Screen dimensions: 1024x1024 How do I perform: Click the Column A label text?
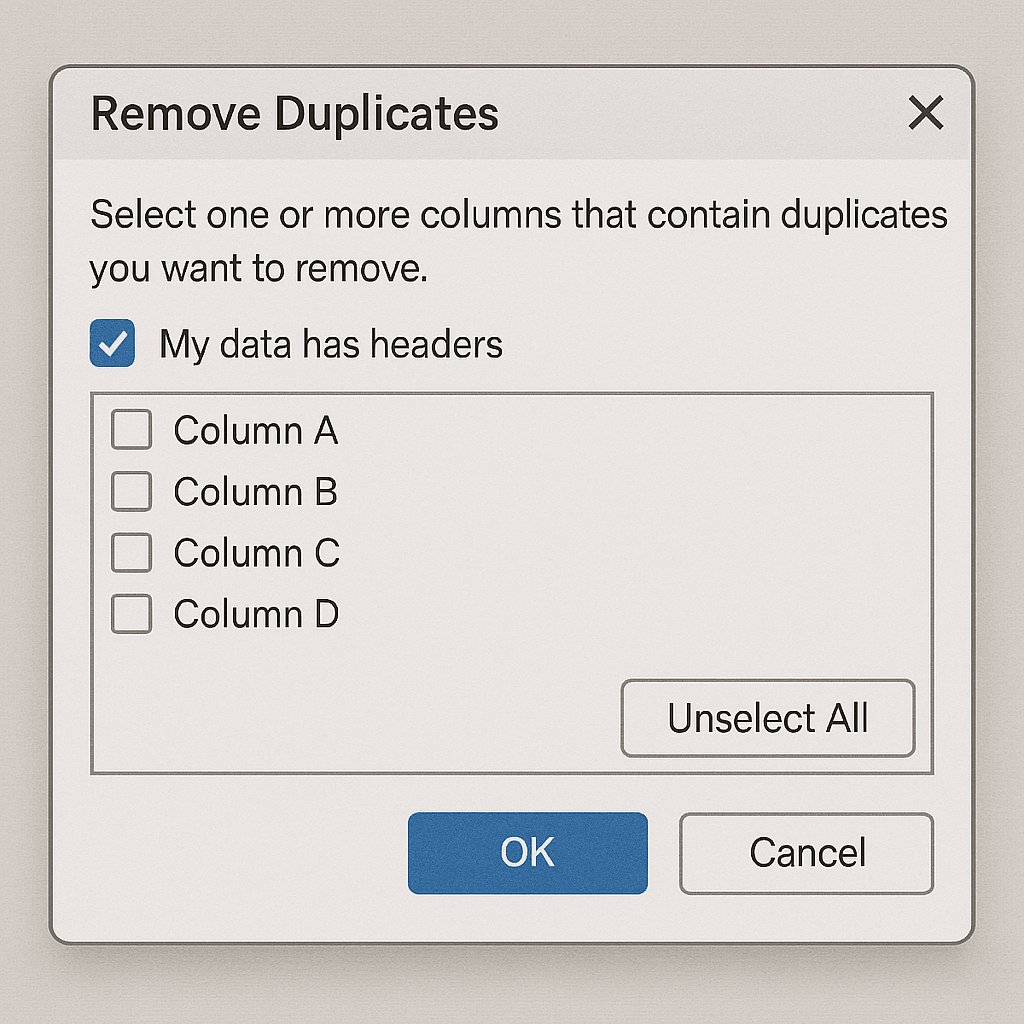[x=255, y=430]
